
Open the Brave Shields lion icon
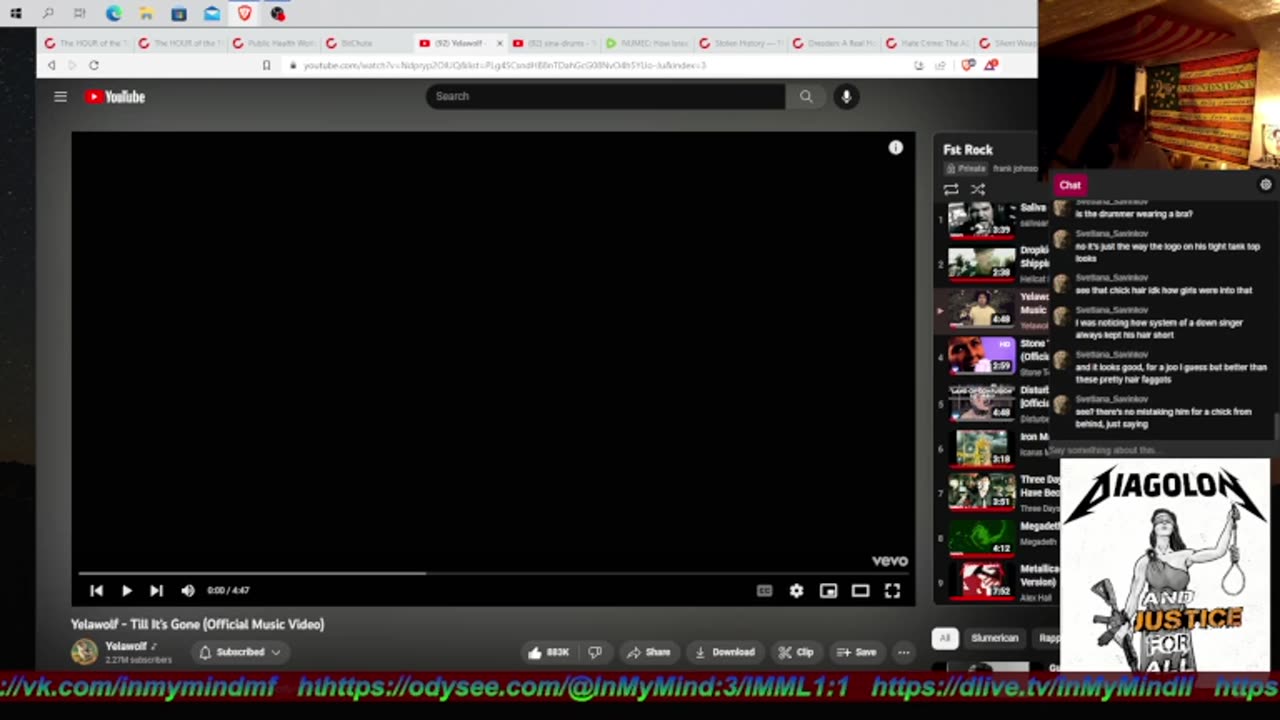967,65
